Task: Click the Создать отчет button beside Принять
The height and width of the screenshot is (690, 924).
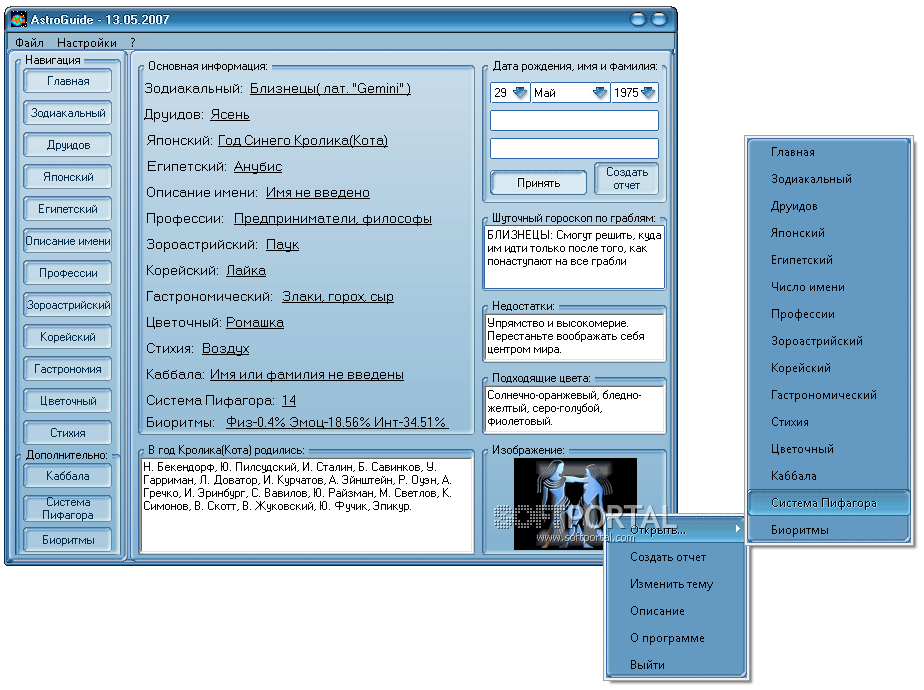Action: (626, 179)
